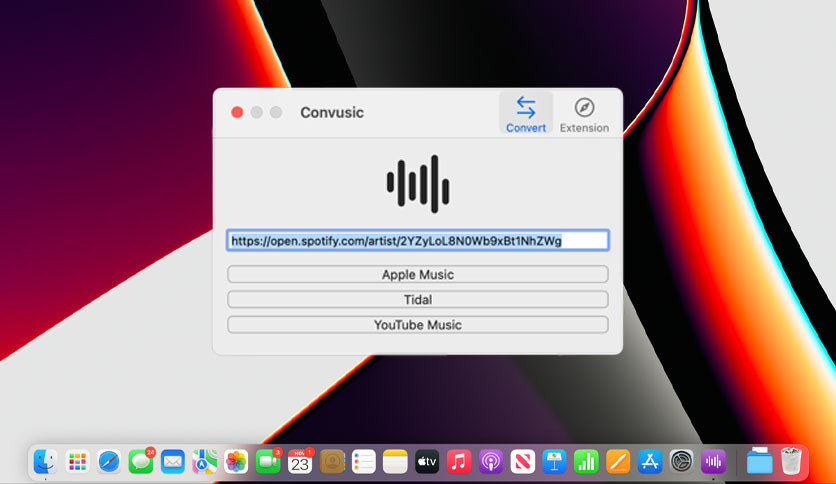The image size is (836, 484).
Task: Open Launchpad from the Dock
Action: pyautogui.click(x=78, y=461)
